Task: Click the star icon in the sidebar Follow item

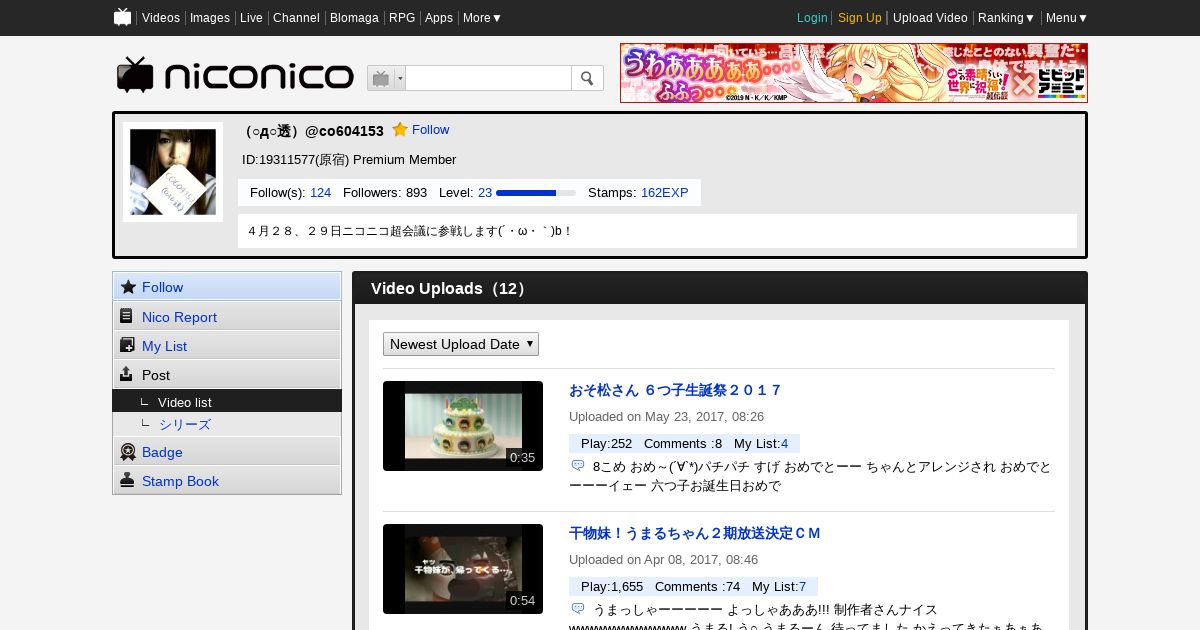Action: click(x=128, y=287)
